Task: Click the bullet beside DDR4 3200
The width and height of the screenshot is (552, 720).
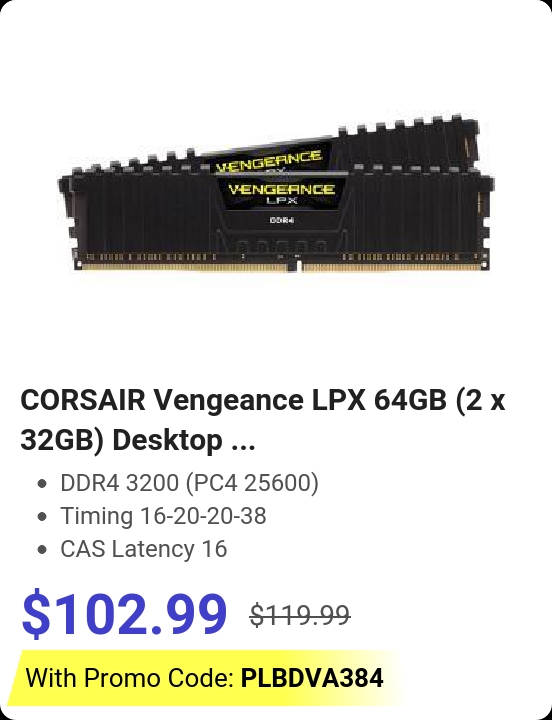Action: pos(42,484)
